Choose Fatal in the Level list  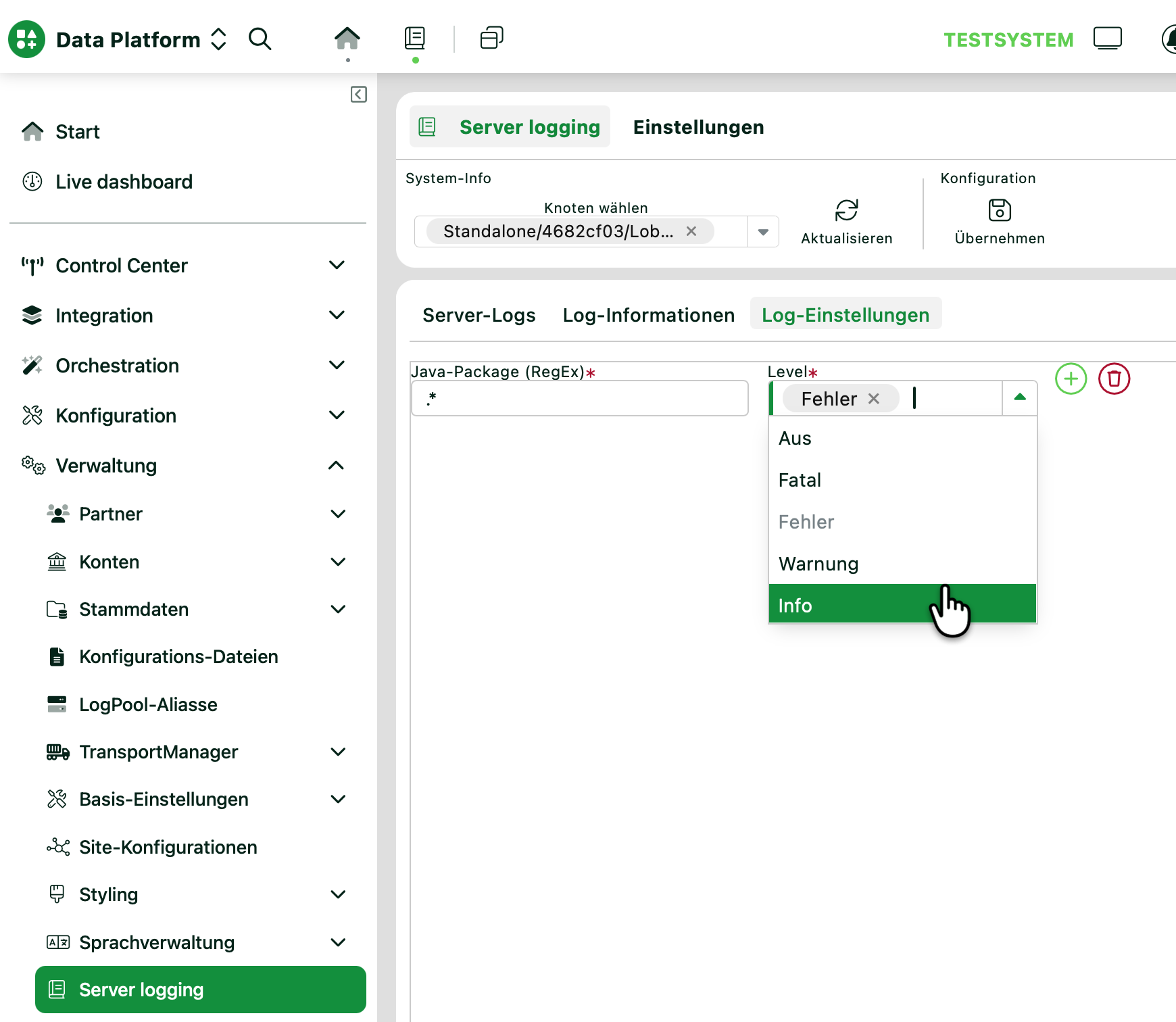coord(903,480)
